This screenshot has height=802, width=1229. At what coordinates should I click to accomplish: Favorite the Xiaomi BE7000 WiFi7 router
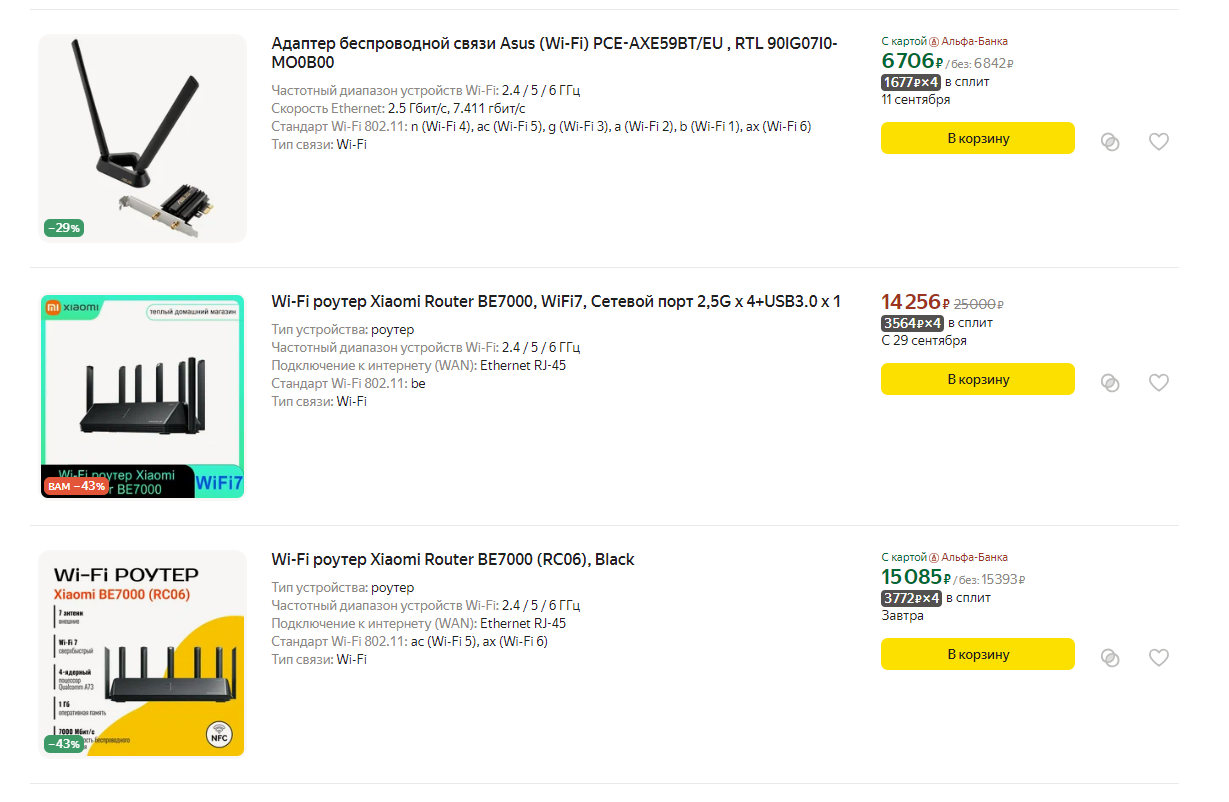(x=1158, y=382)
